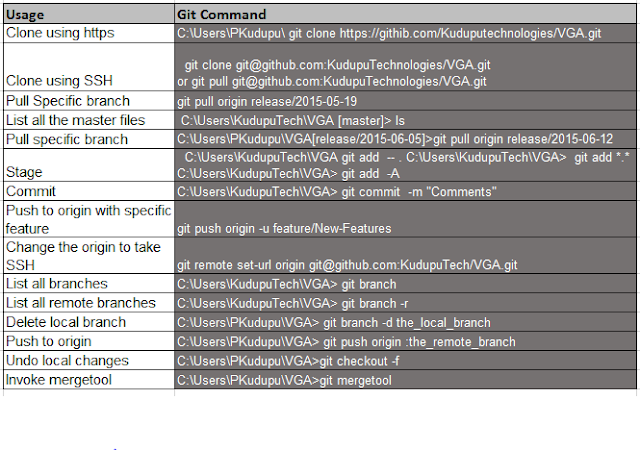The width and height of the screenshot is (640, 450).
Task: Click the List all remote branches cell
Action: tap(89, 303)
